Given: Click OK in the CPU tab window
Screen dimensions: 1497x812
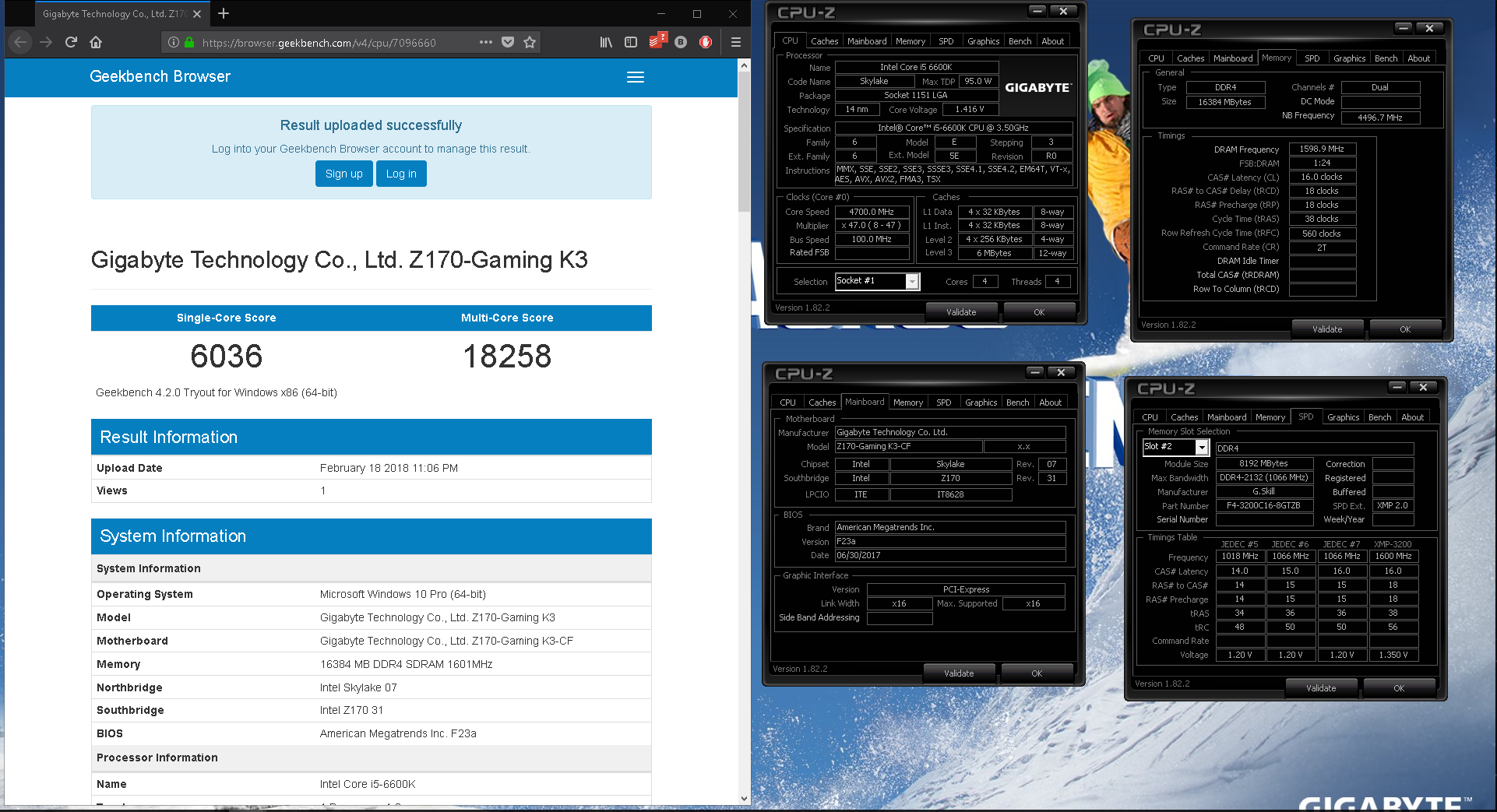Looking at the screenshot, I should pyautogui.click(x=1039, y=312).
